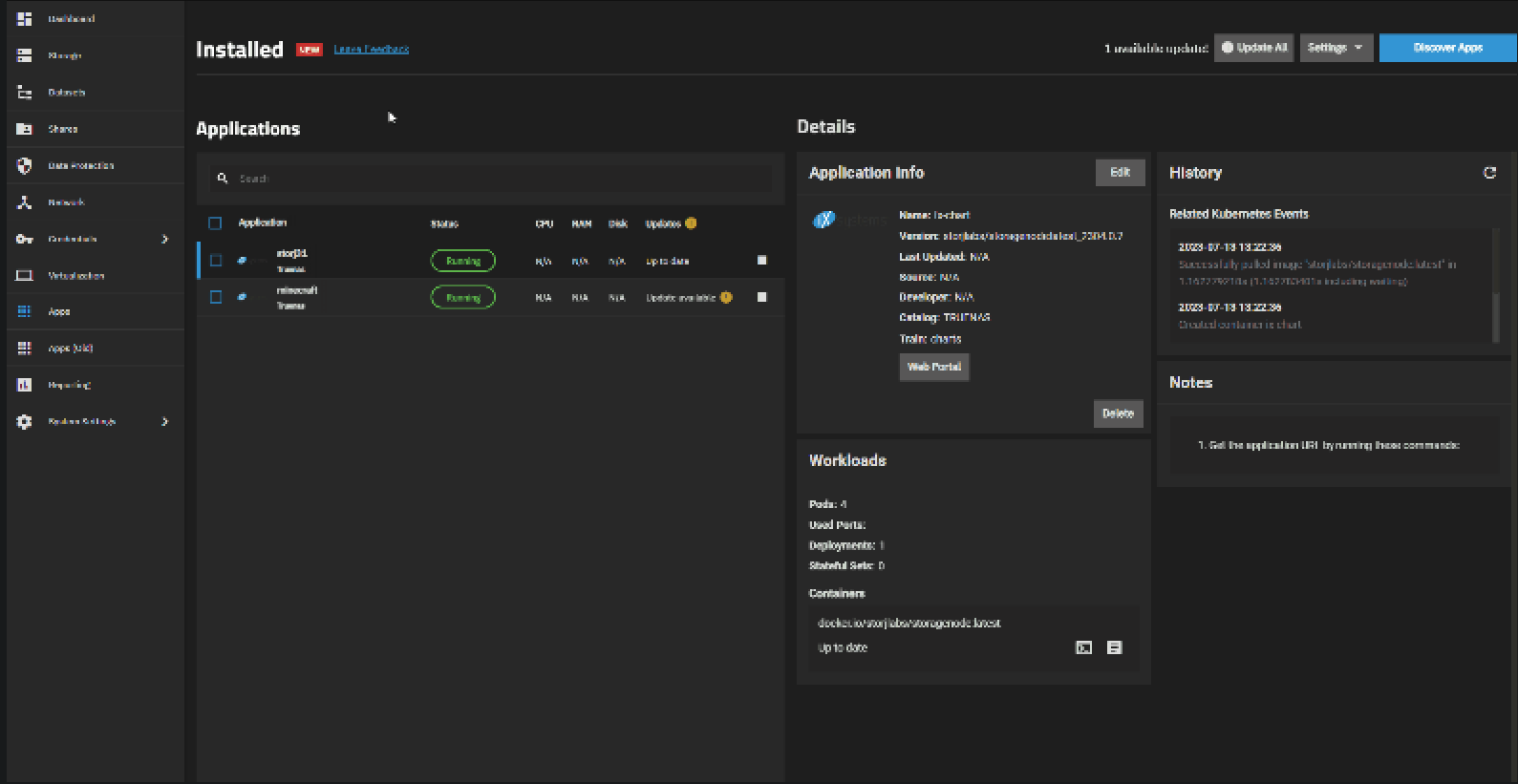
Task: Sort by the Disk column header
Action: (618, 223)
